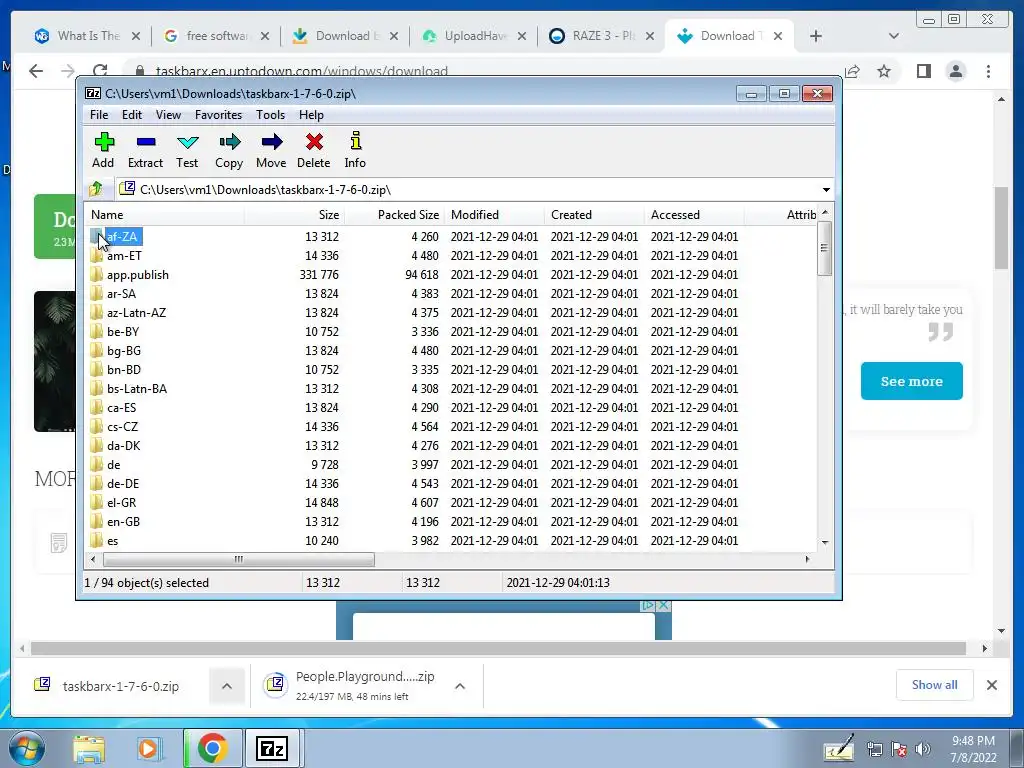Open taskbarx-1-7-6-0.zip download item

[x=120, y=686]
